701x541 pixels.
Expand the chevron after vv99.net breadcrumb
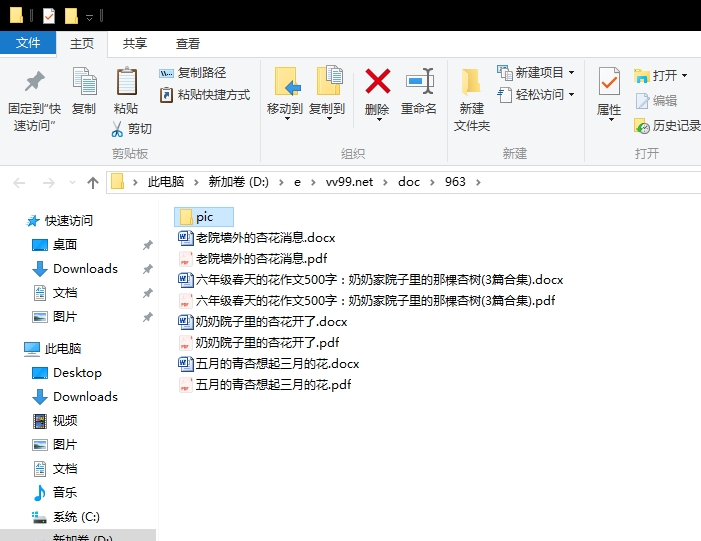tap(385, 182)
